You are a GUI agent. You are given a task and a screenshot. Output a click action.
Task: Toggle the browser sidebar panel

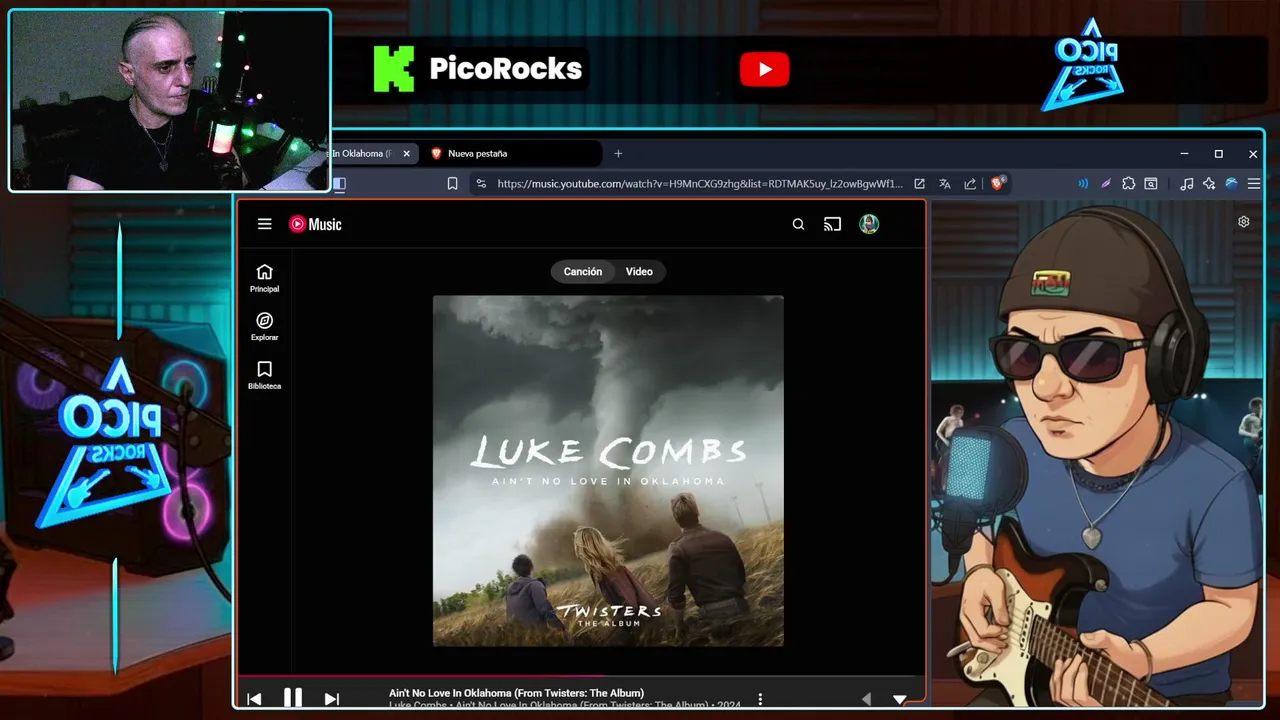pyautogui.click(x=339, y=183)
